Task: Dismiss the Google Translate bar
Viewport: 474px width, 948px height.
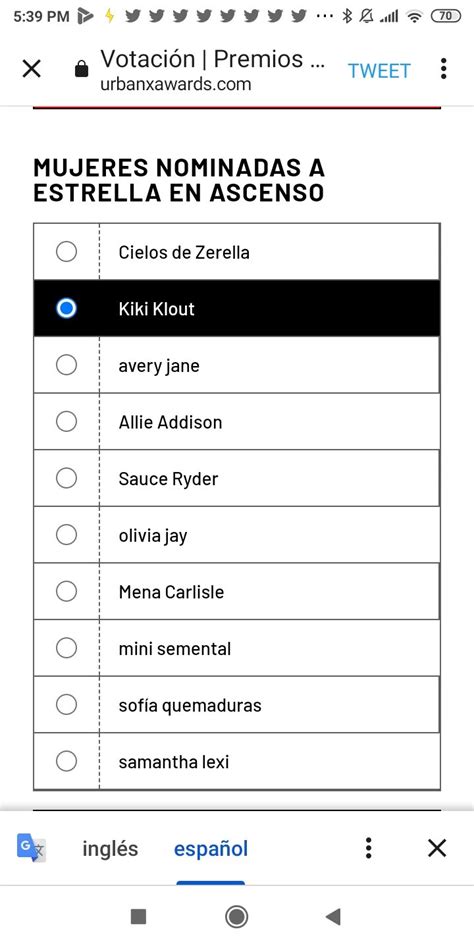Action: [437, 848]
